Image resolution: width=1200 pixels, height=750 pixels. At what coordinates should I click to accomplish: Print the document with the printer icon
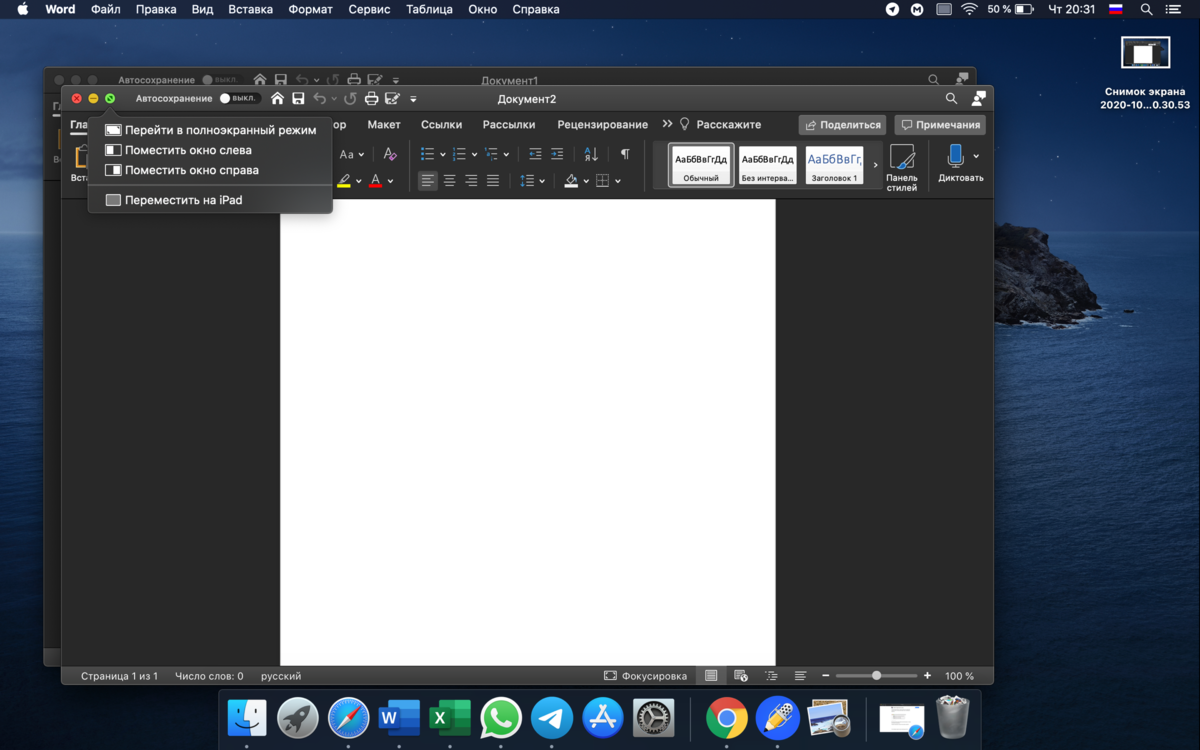point(371,99)
